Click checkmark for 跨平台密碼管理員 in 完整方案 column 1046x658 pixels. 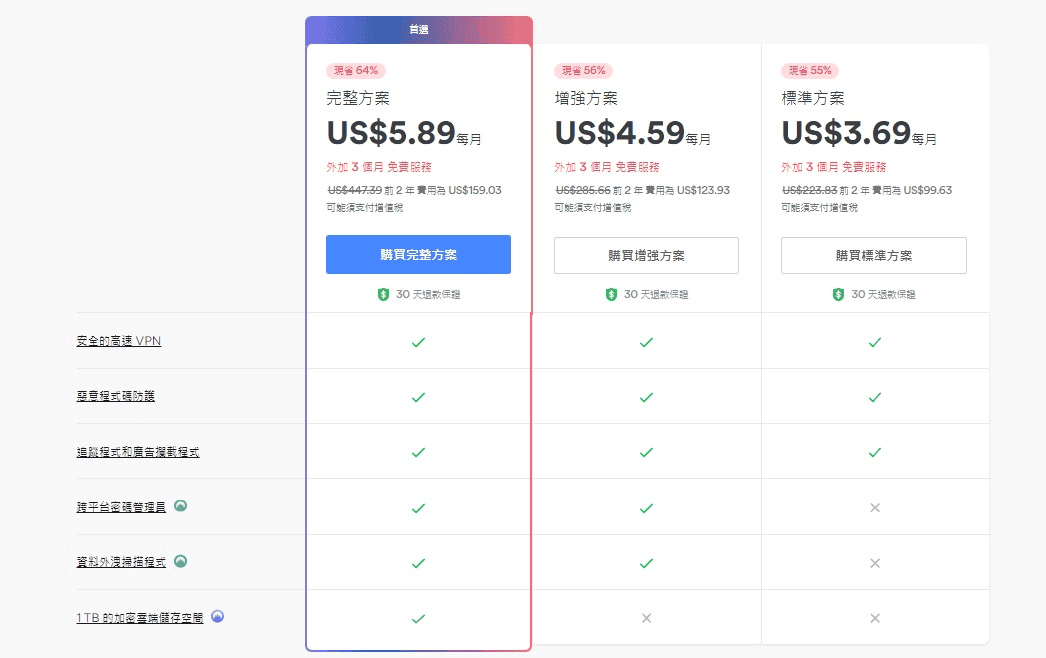coord(418,509)
